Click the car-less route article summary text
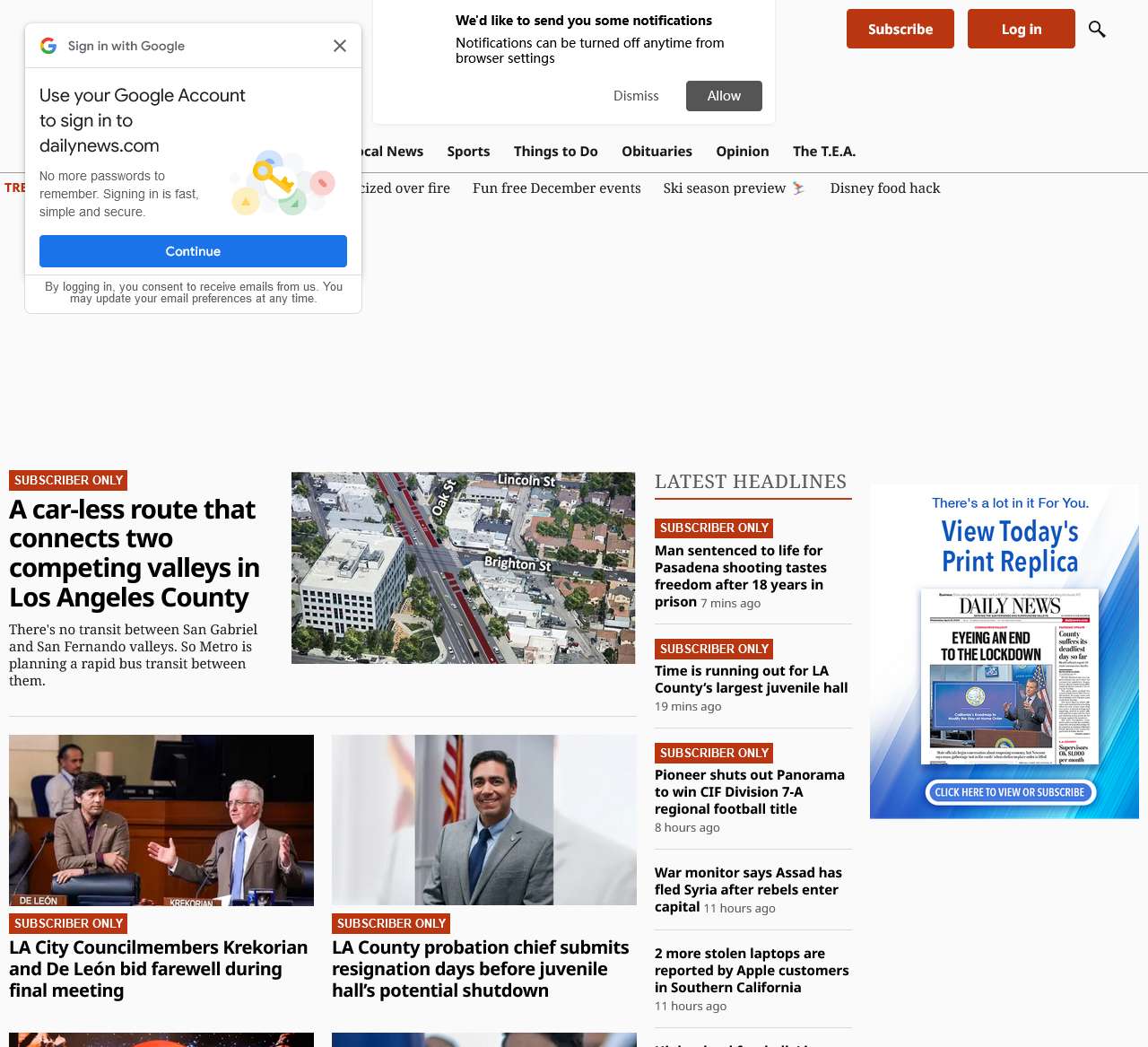 click(x=134, y=655)
